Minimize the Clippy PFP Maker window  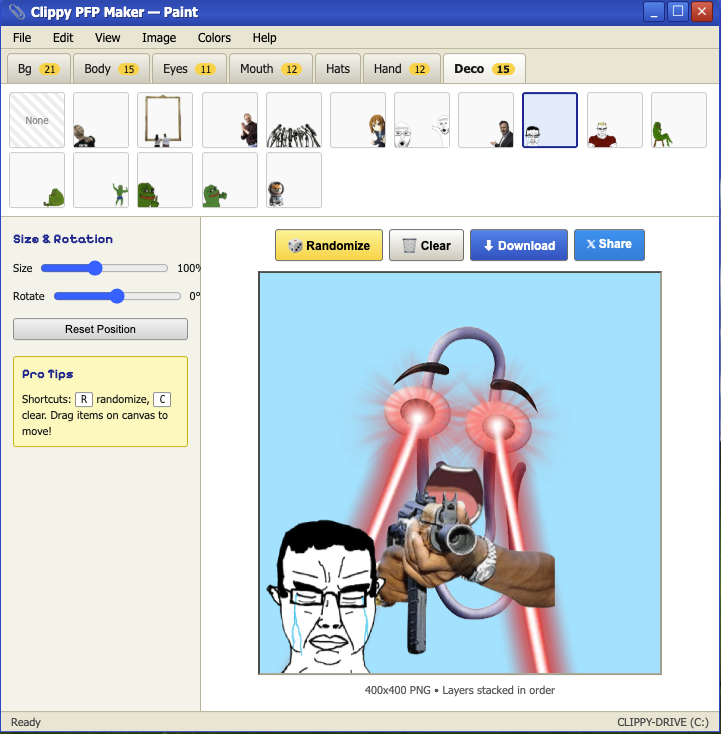pyautogui.click(x=654, y=12)
